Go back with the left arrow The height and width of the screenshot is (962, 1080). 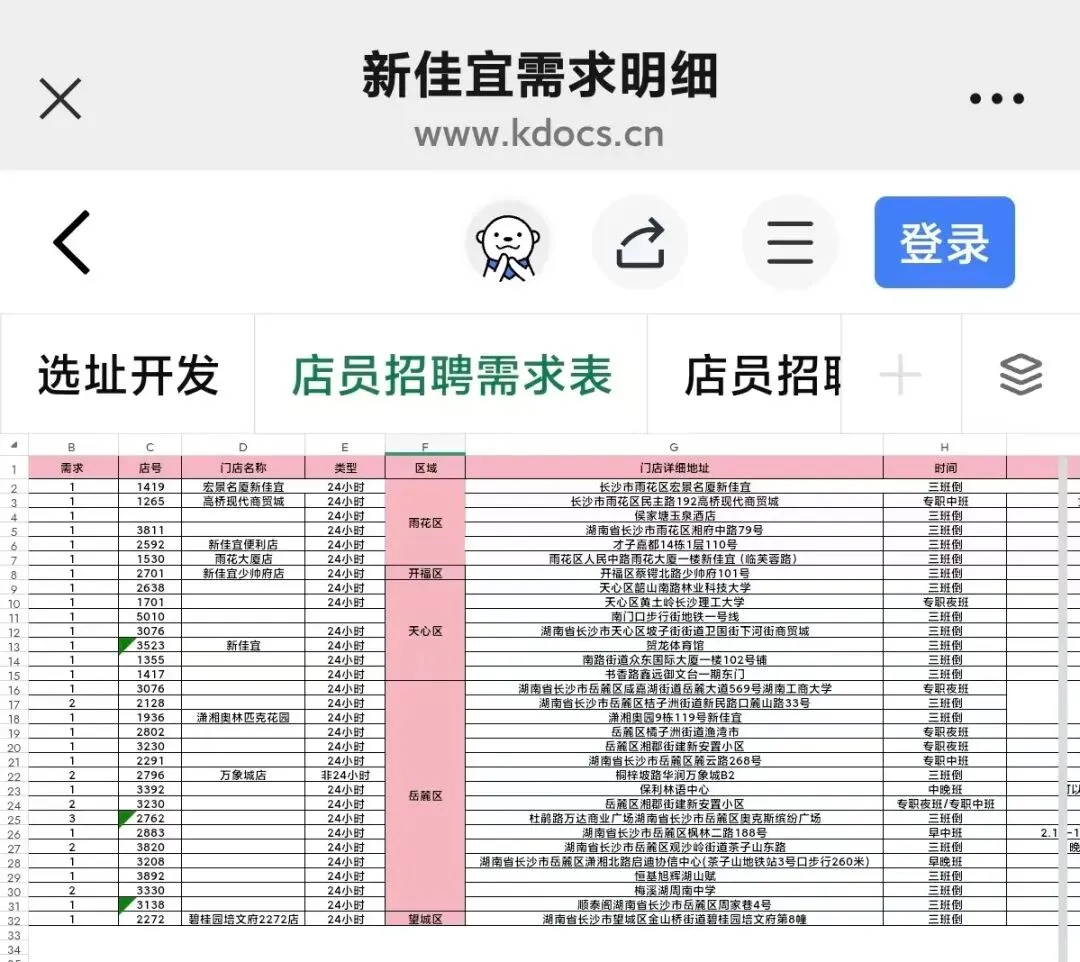[72, 242]
